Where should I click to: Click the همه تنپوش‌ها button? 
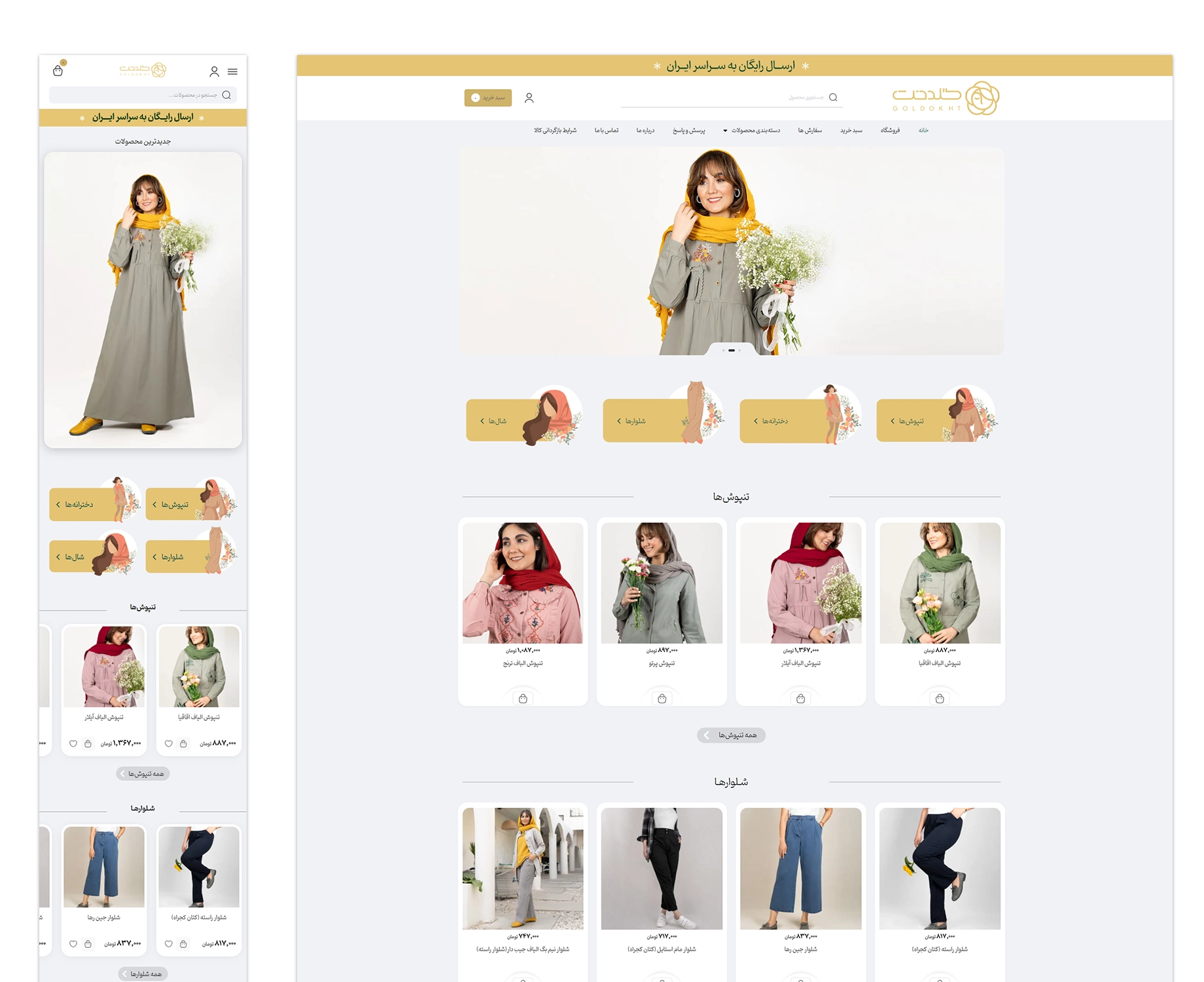tap(731, 735)
